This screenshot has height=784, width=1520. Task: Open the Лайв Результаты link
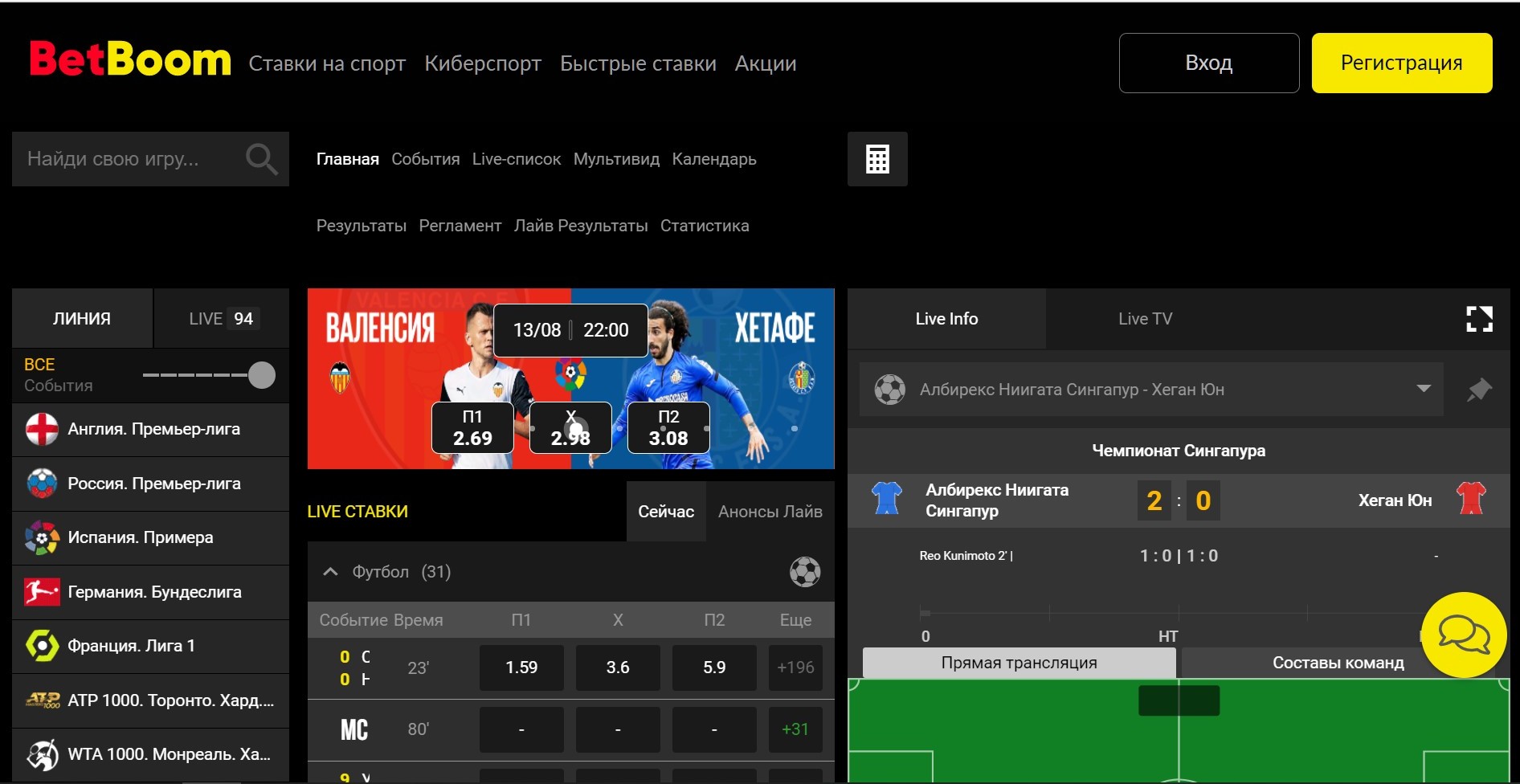tap(581, 226)
